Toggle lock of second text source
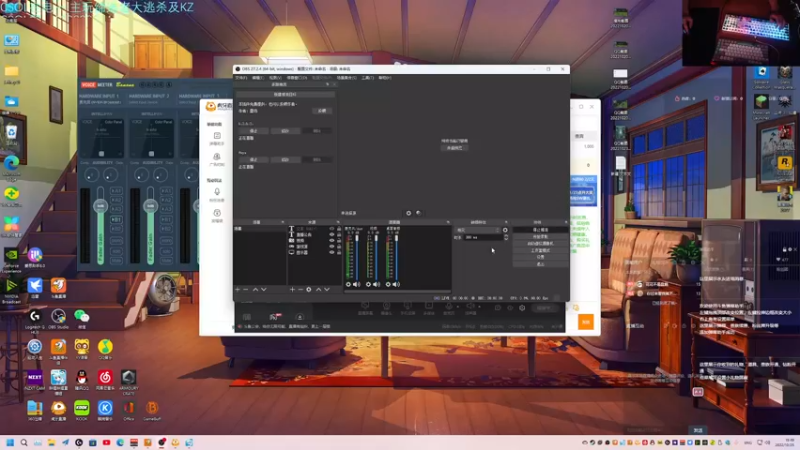This screenshot has width=800, height=450. click(339, 234)
